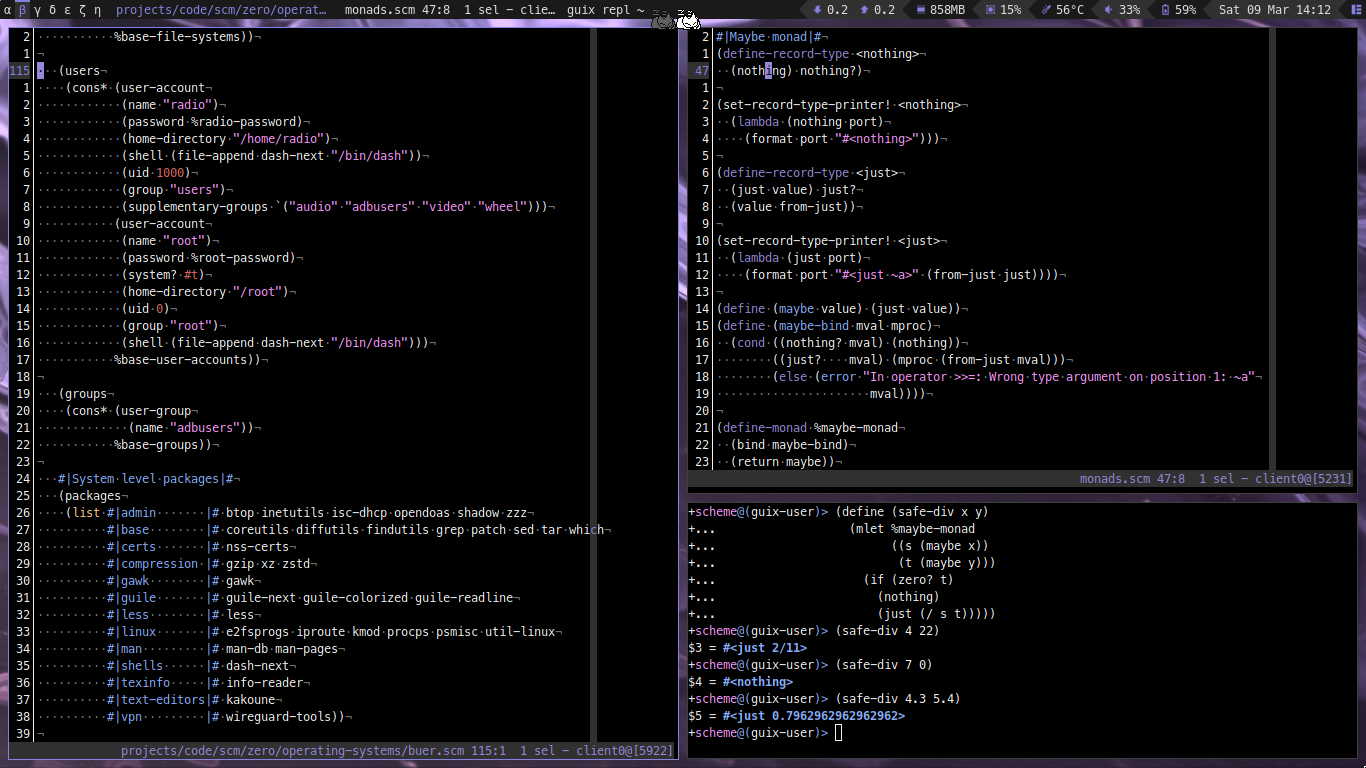This screenshot has height=768, width=1366.
Task: Click the upload speed arrow icon
Action: tap(864, 10)
